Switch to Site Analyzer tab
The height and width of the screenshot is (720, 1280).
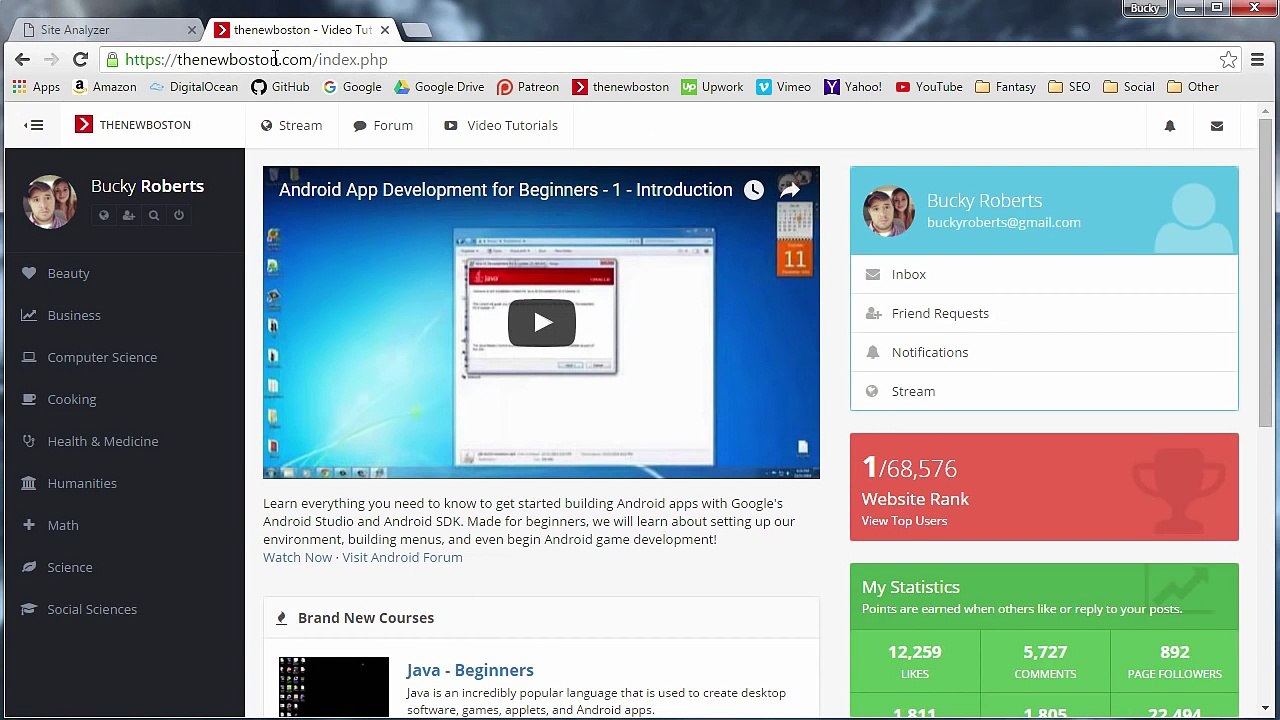pyautogui.click(x=105, y=30)
